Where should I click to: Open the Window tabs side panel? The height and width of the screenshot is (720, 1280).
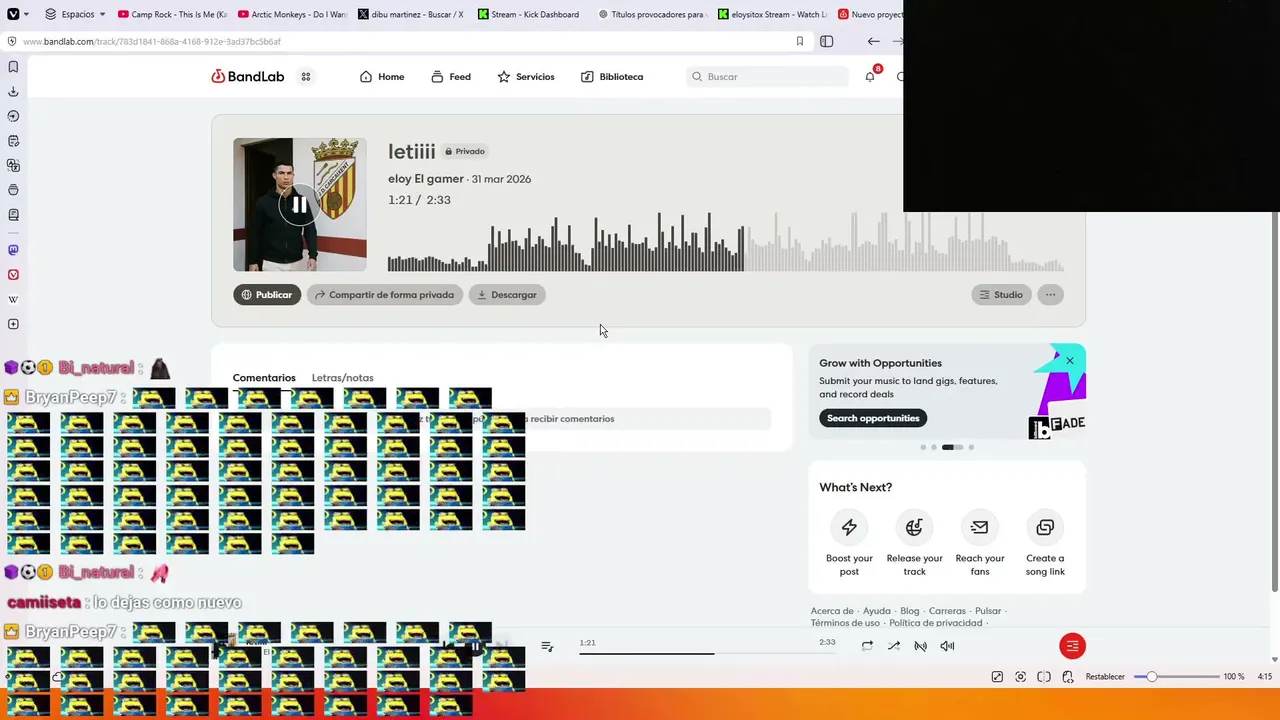tap(13, 190)
